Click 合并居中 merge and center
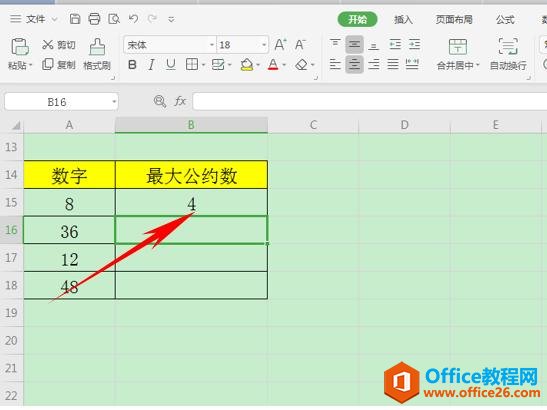The width and height of the screenshot is (547, 410). [x=458, y=54]
